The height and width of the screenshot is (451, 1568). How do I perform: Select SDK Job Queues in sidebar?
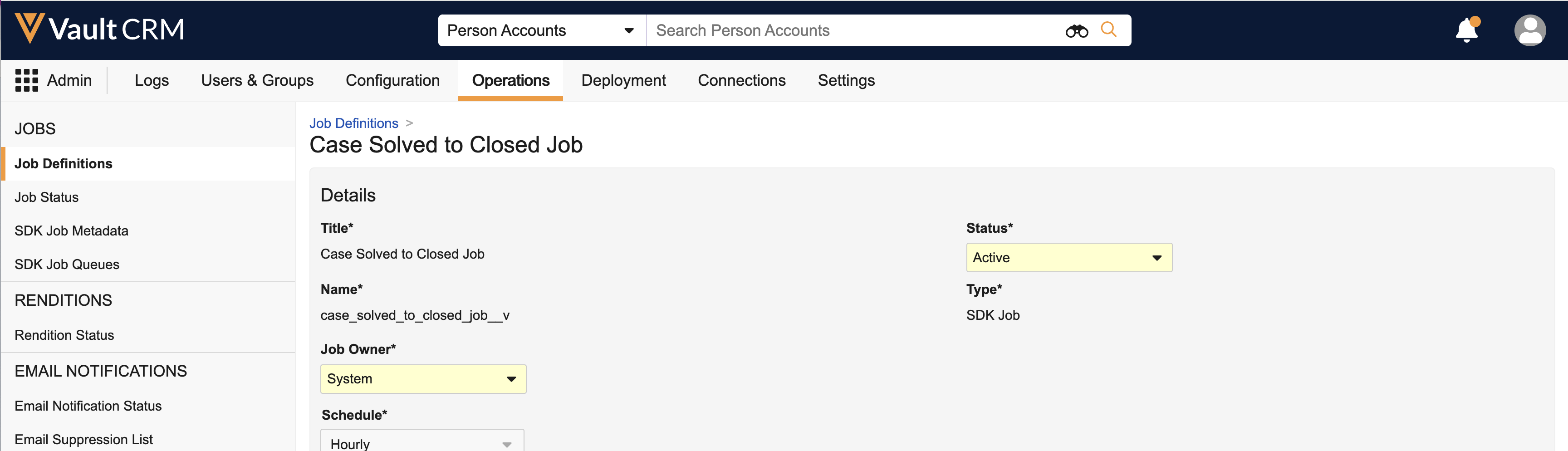[x=67, y=264]
